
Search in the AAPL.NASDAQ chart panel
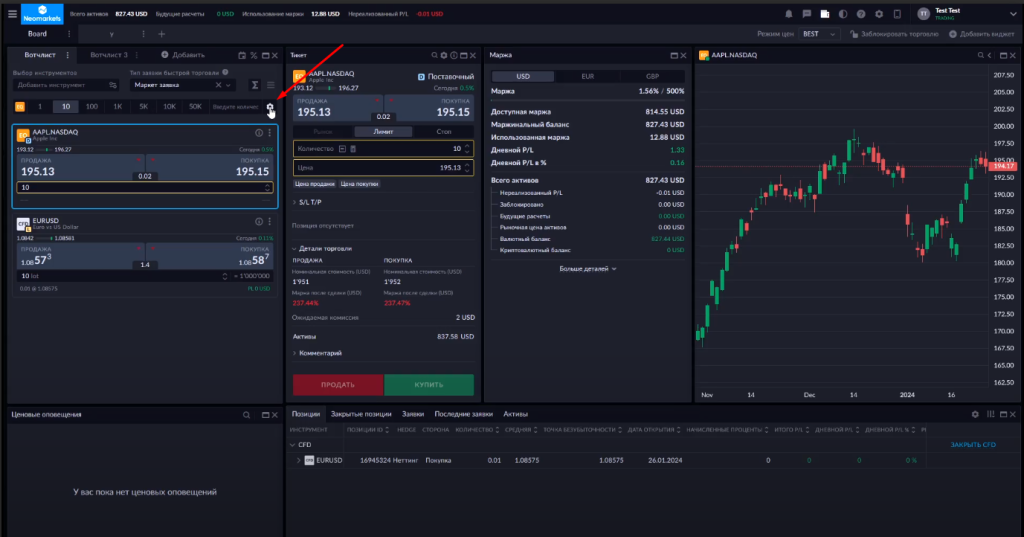(980, 56)
